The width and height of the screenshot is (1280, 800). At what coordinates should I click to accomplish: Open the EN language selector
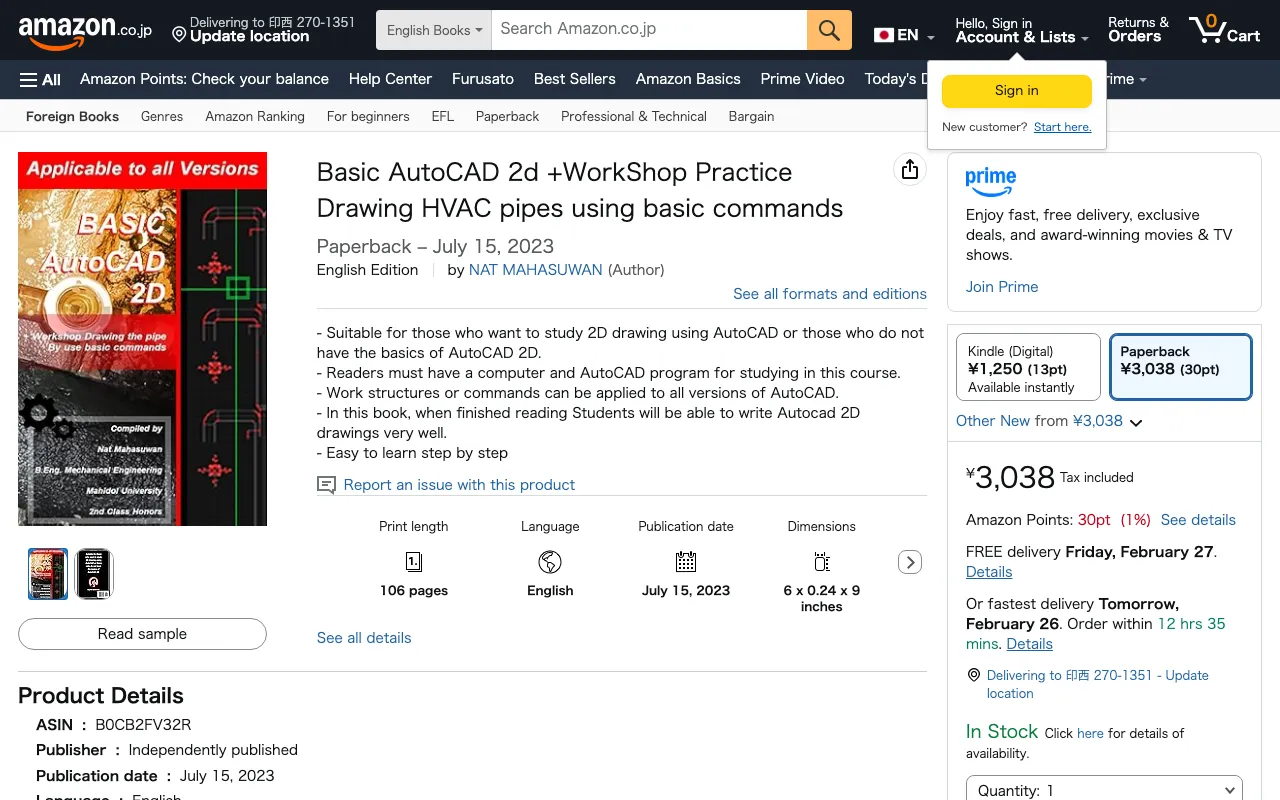[x=904, y=35]
